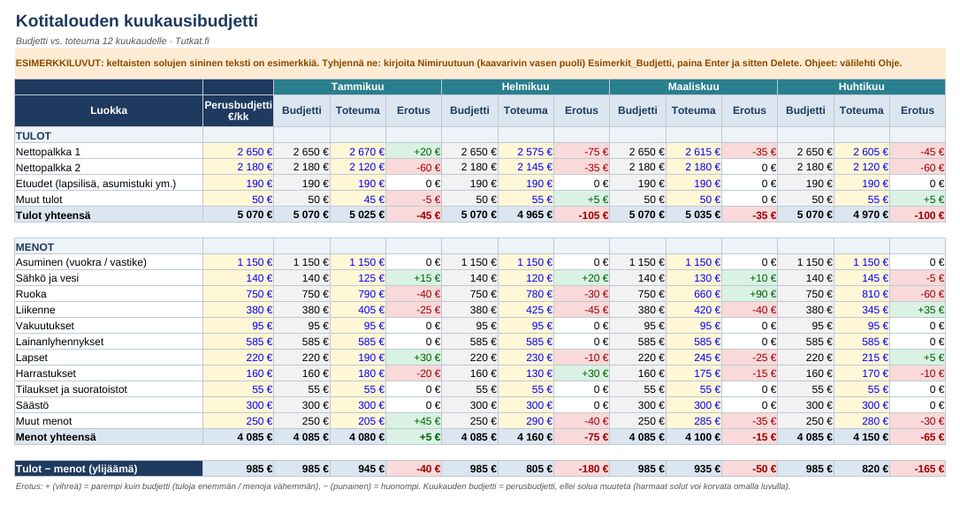The width and height of the screenshot is (960, 505).
Task: Click Menot yhteensä Tammikuu Erotus +5 €
Action: pos(413,437)
